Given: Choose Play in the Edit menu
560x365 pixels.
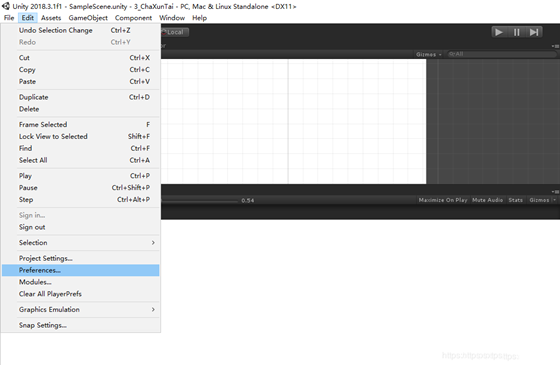Looking at the screenshot, I should pos(80,176).
